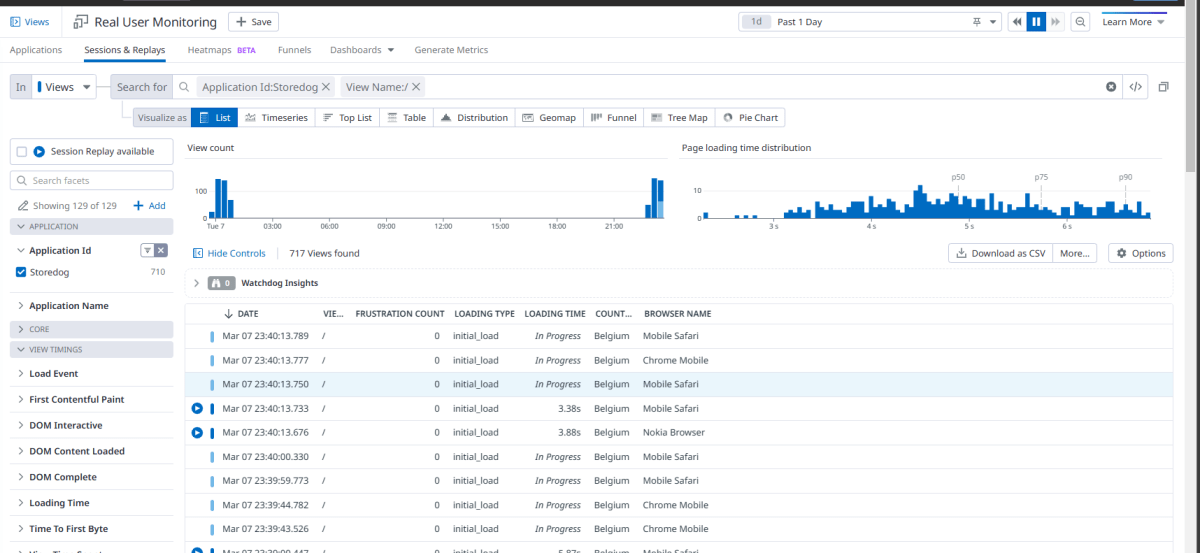Play session replay for 23:40:13.733 row

(197, 409)
